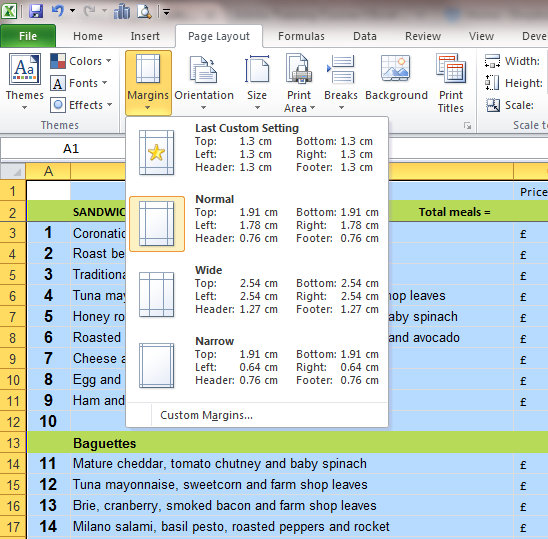The image size is (548, 539).
Task: Switch to the Formulas tab
Action: point(301,36)
